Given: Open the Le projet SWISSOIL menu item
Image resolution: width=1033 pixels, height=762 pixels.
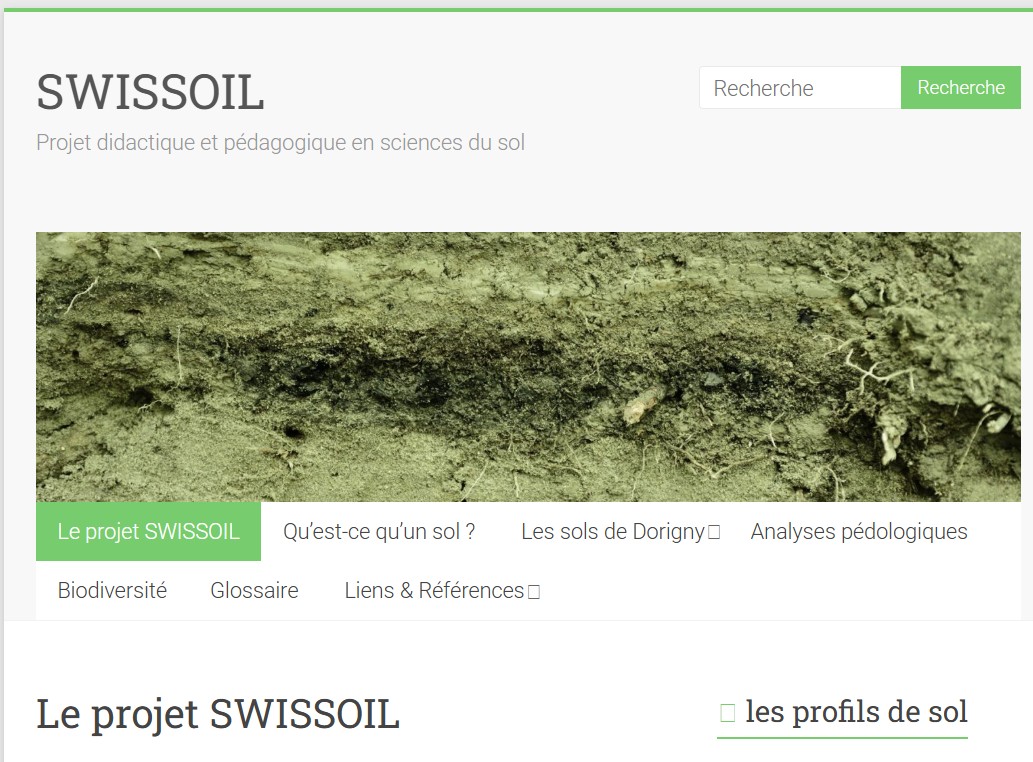Looking at the screenshot, I should pyautogui.click(x=148, y=531).
